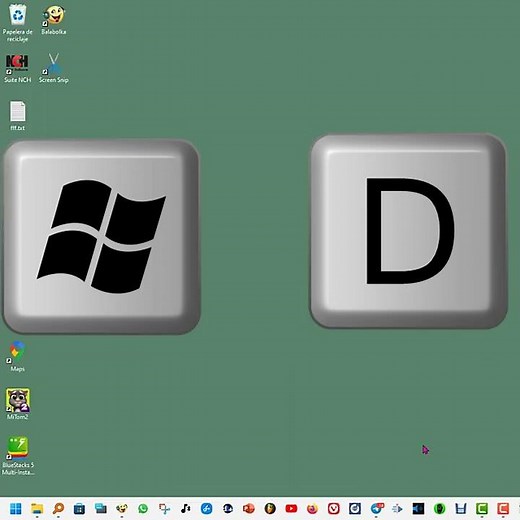Open YouTube from the taskbar

[291, 509]
